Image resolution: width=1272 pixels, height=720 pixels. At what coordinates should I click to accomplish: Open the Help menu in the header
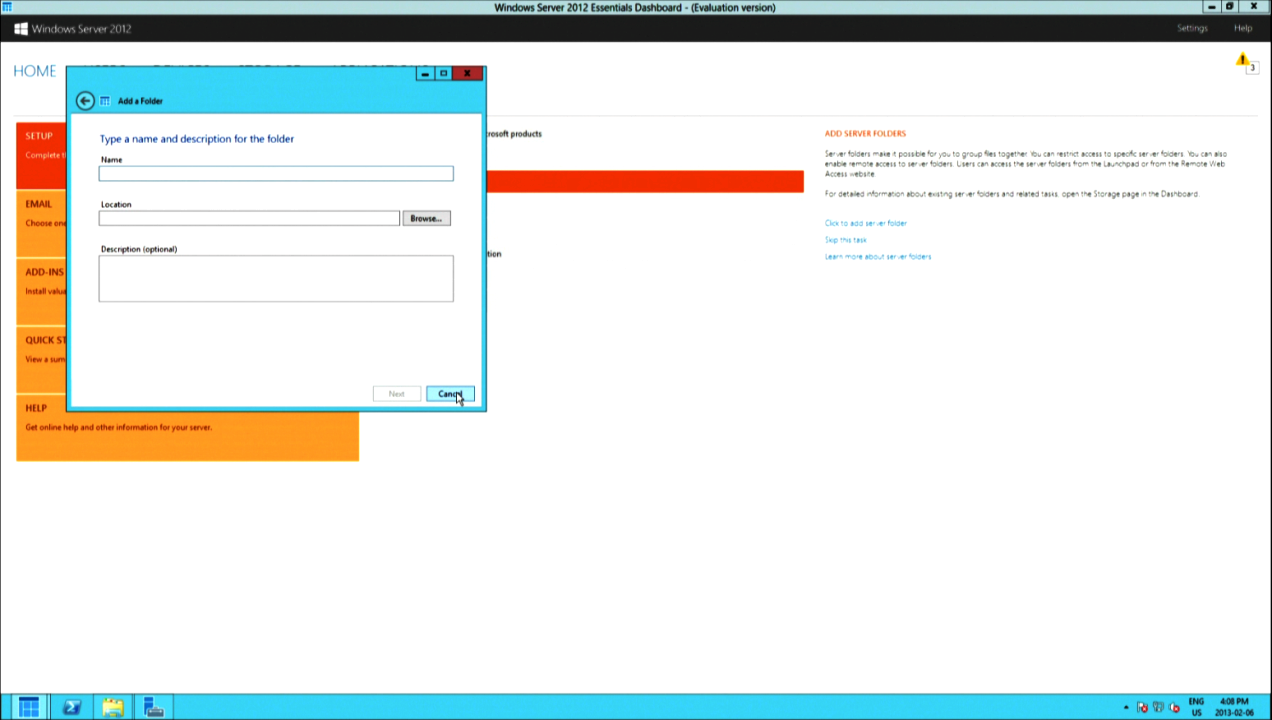pos(1243,28)
